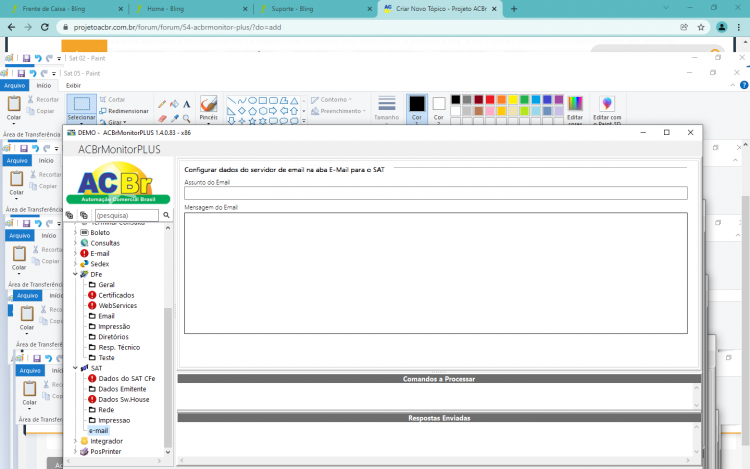Click into the Assunto do Email field

click(436, 193)
